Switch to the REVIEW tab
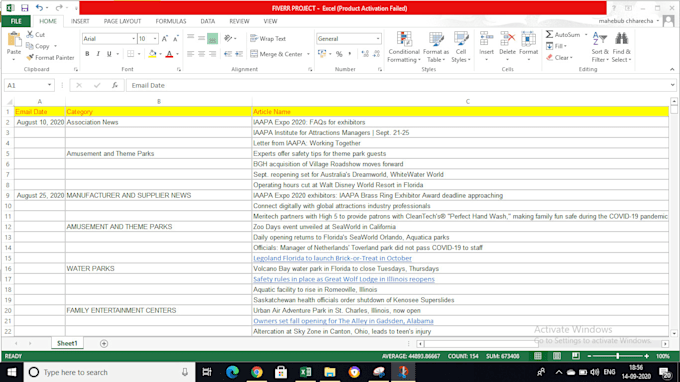Screen dimensions: 680x382 (x=239, y=21)
